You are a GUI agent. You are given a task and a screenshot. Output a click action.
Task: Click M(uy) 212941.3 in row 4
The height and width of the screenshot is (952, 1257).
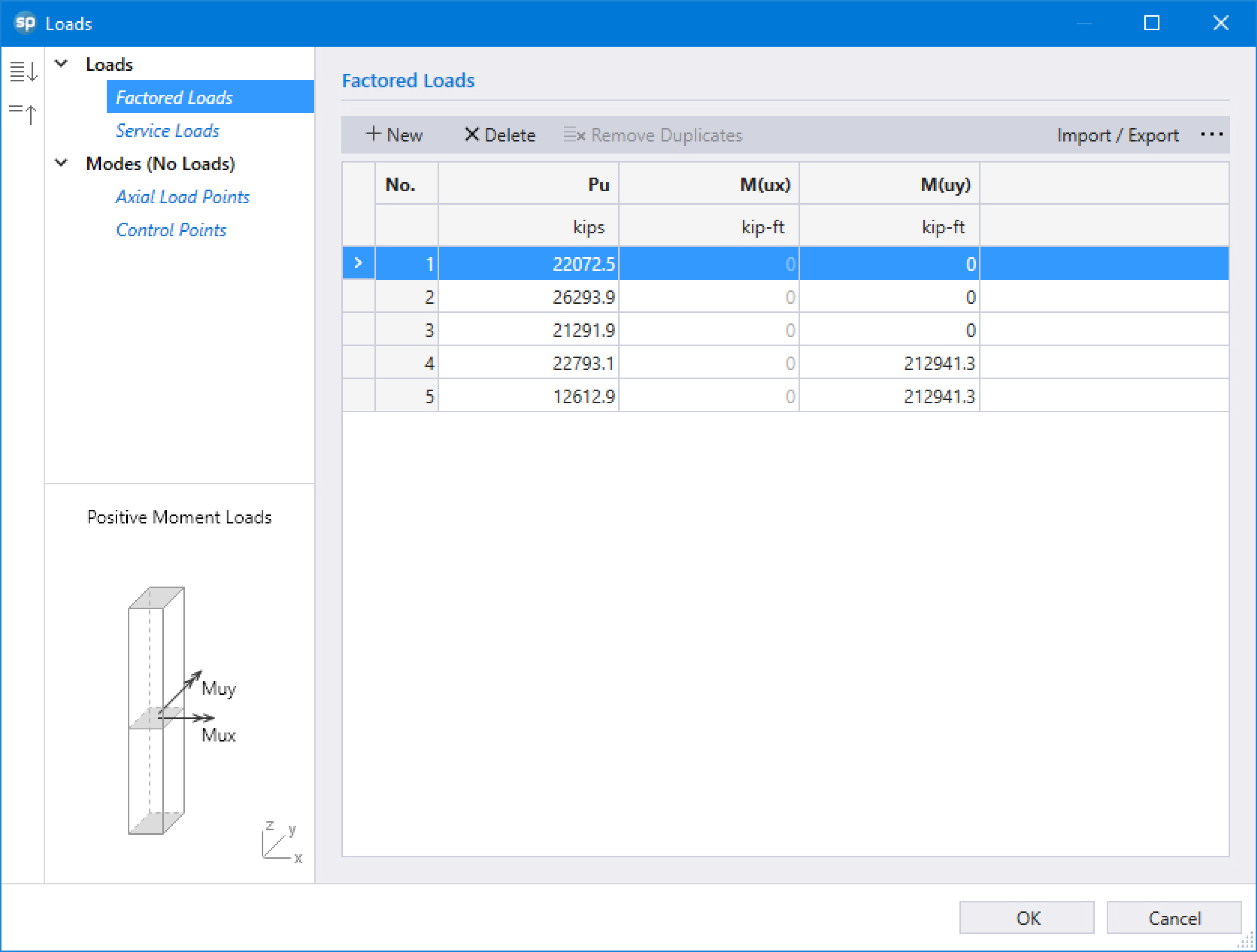889,363
